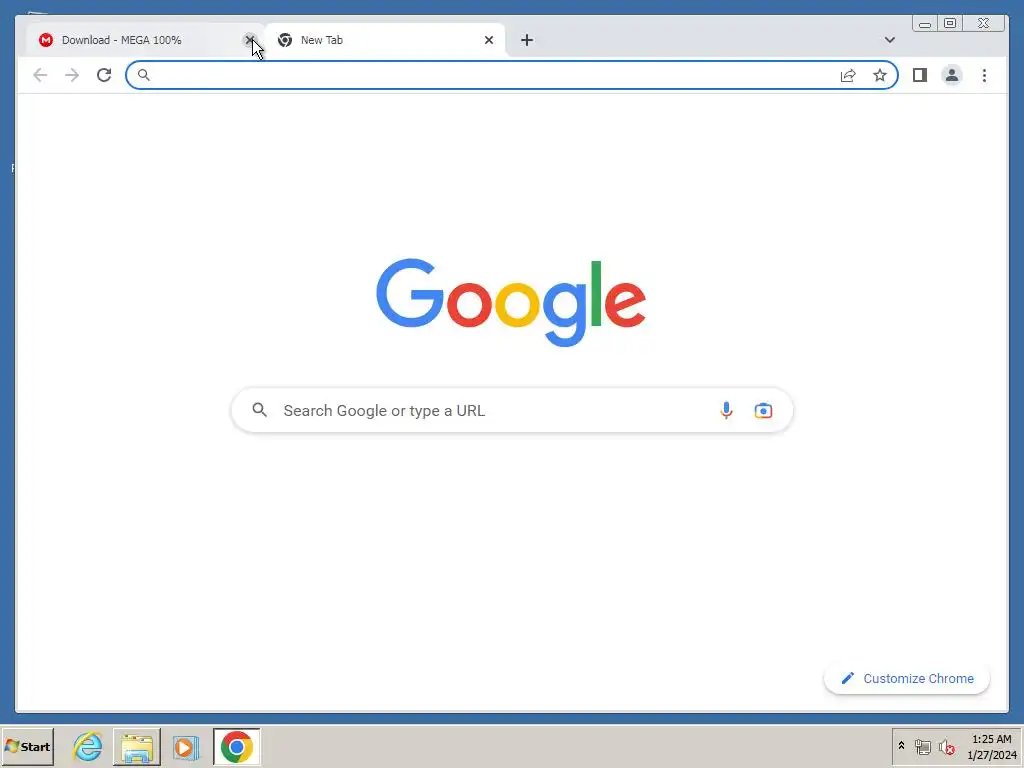Click the magnifier icon in Google search box

(x=260, y=410)
